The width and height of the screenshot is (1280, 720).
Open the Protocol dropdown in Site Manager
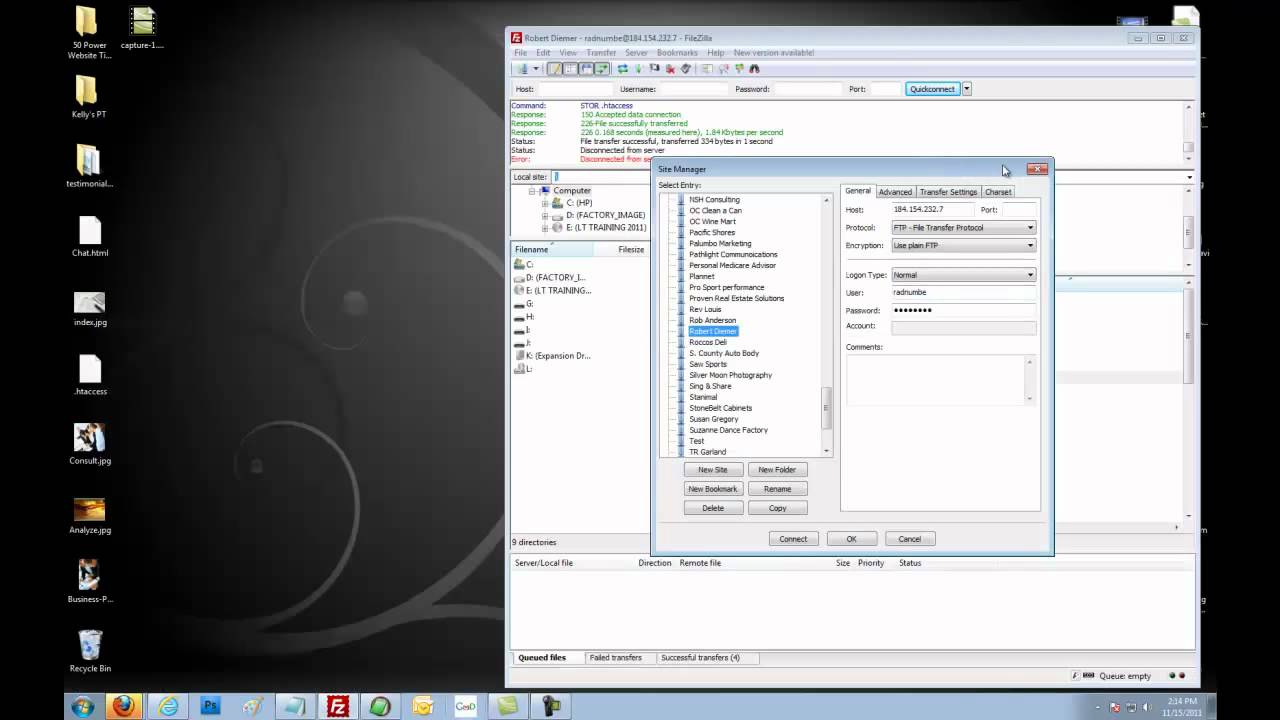click(963, 228)
